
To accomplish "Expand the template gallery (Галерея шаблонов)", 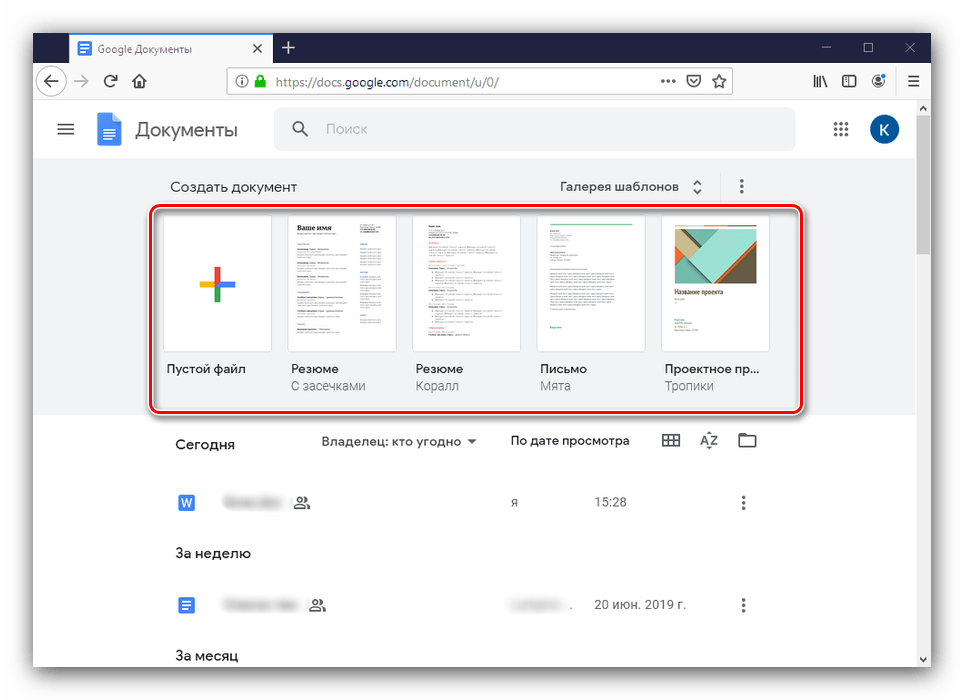I will 630,187.
